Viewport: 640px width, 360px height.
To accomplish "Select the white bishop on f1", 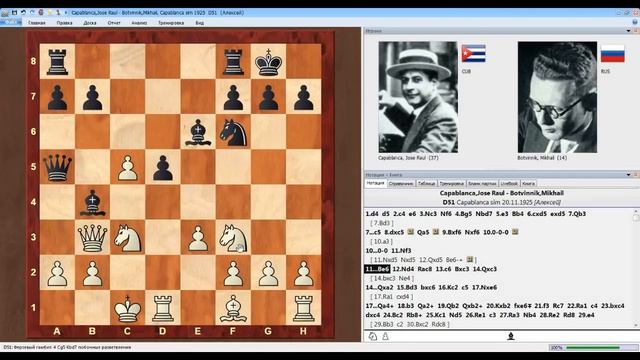I will point(233,308).
